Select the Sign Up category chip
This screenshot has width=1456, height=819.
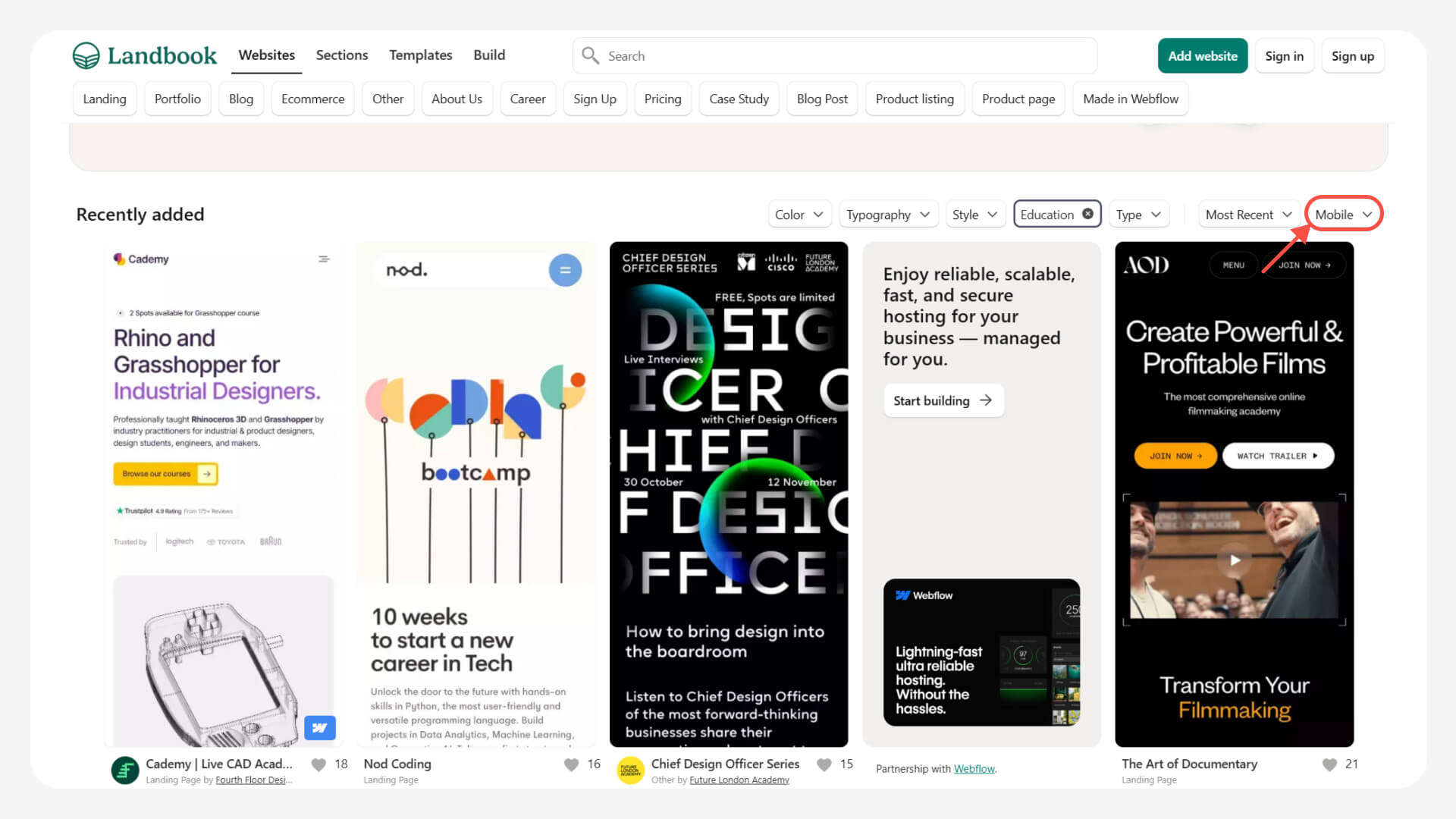tap(595, 99)
